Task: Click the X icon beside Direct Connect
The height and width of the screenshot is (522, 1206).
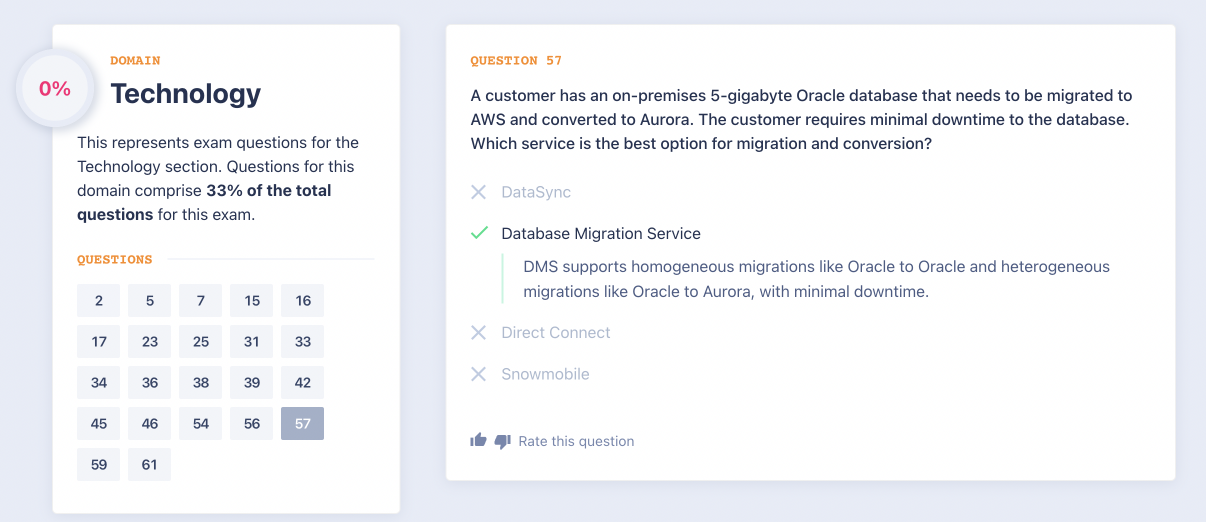Action: pos(479,332)
